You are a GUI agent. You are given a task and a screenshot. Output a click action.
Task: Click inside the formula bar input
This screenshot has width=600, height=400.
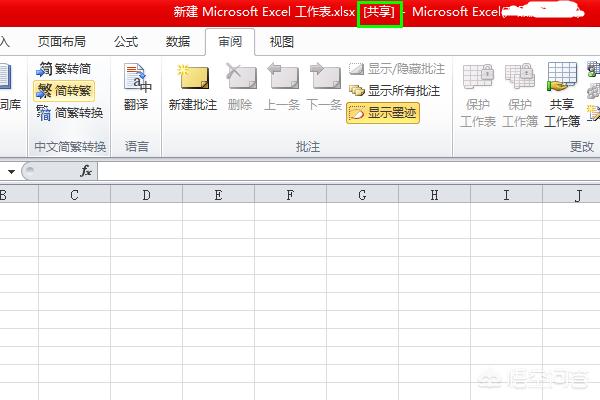pyautogui.click(x=340, y=171)
